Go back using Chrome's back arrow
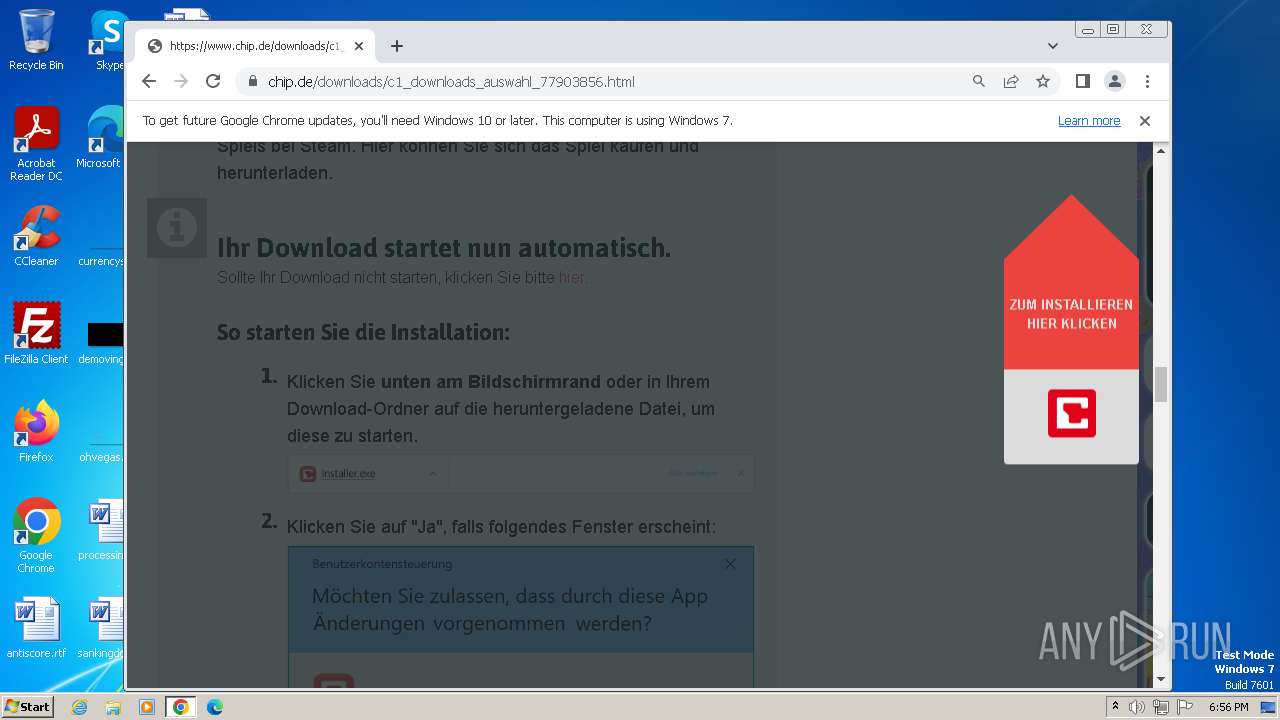The image size is (1280, 720). (x=149, y=81)
